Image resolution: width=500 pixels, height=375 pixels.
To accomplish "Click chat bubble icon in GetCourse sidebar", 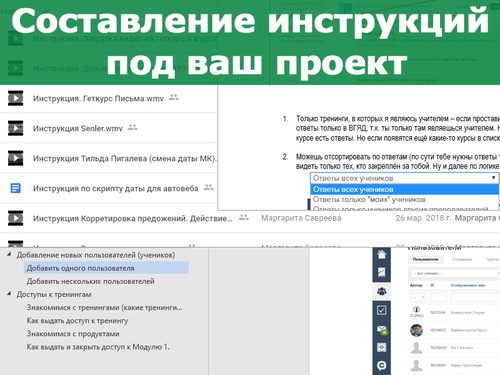I will pyautogui.click(x=382, y=366).
